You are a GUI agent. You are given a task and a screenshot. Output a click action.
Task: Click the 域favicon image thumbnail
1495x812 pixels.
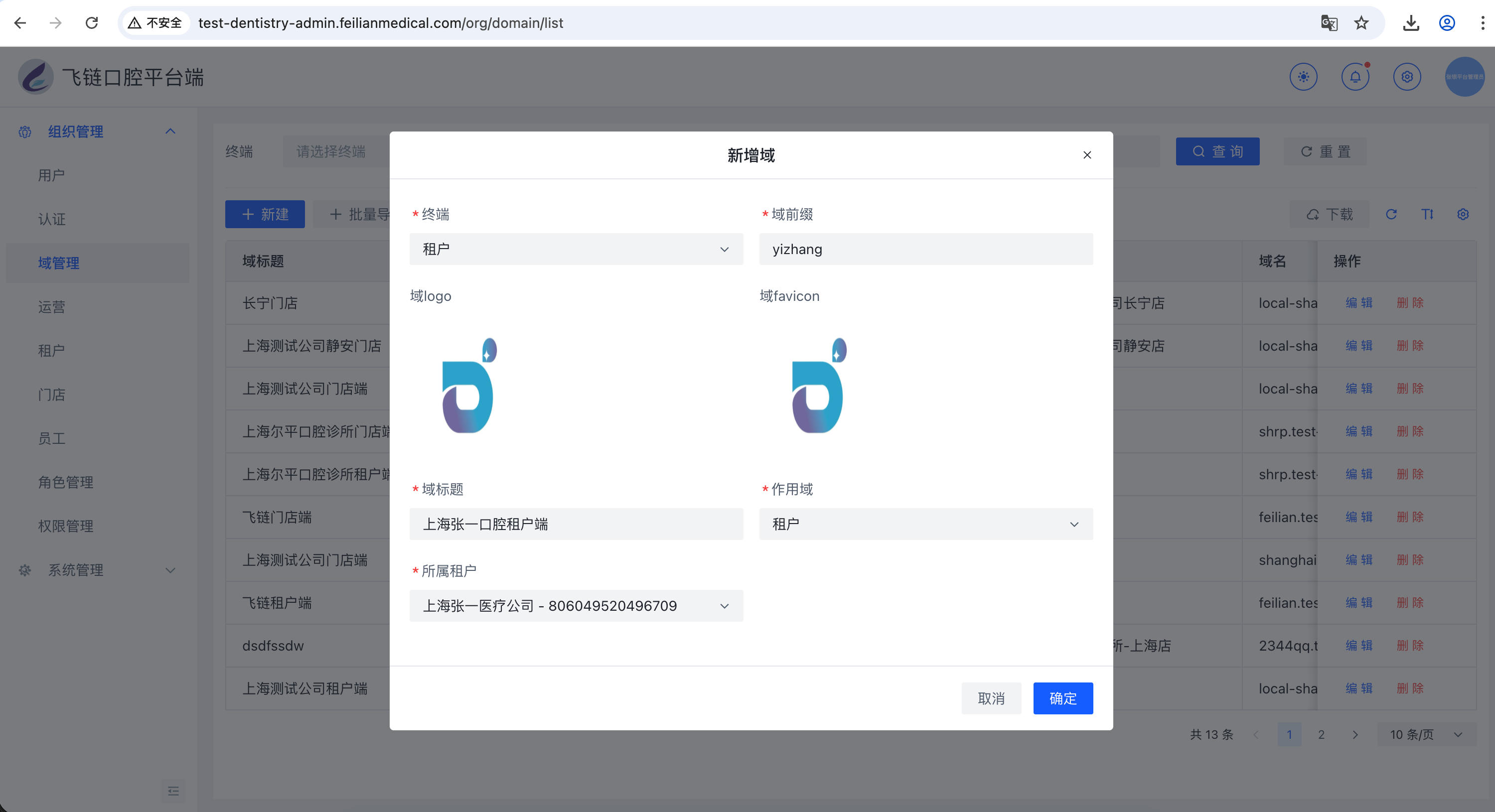point(819,386)
